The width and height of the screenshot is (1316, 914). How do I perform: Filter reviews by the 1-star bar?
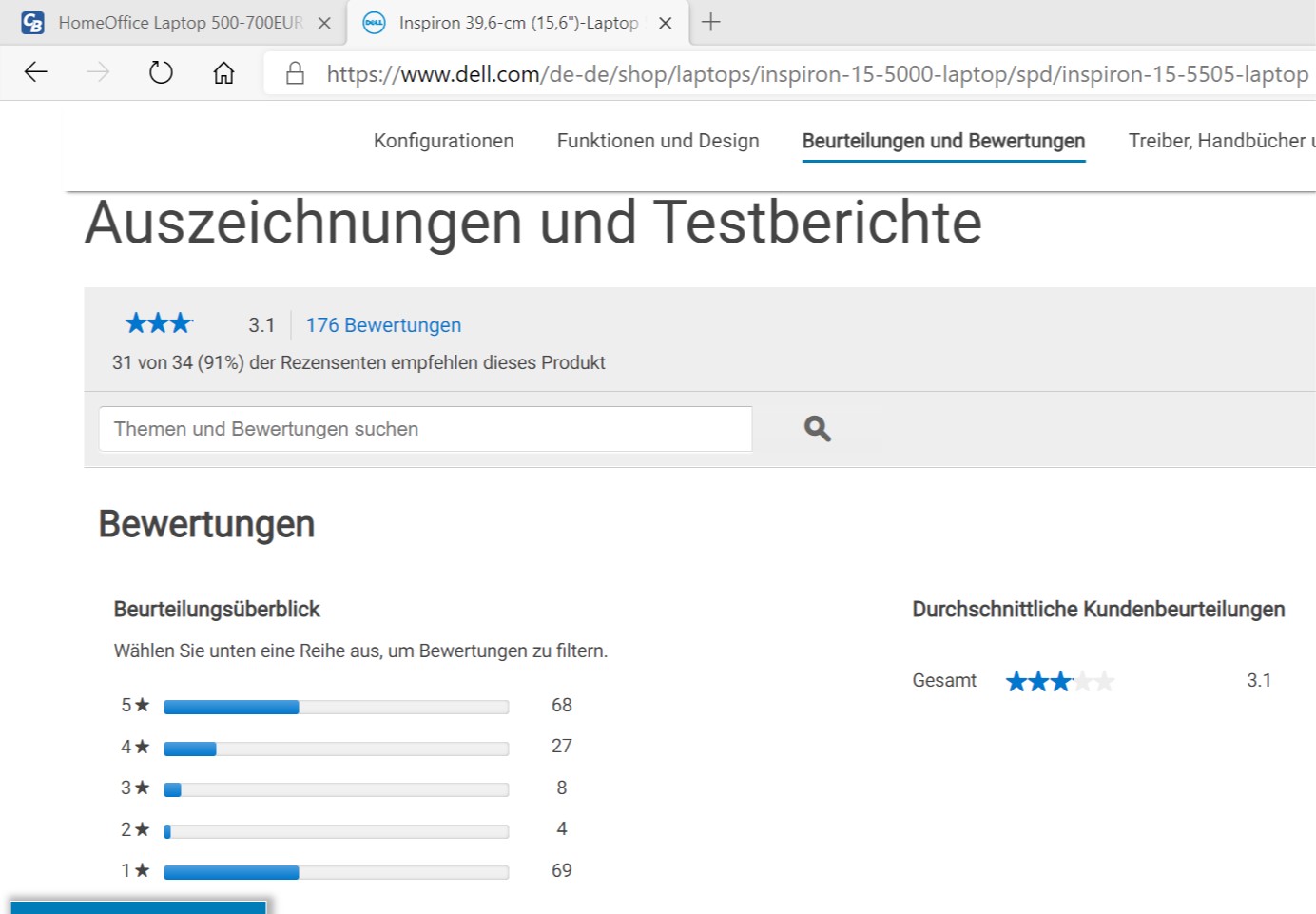click(x=336, y=872)
